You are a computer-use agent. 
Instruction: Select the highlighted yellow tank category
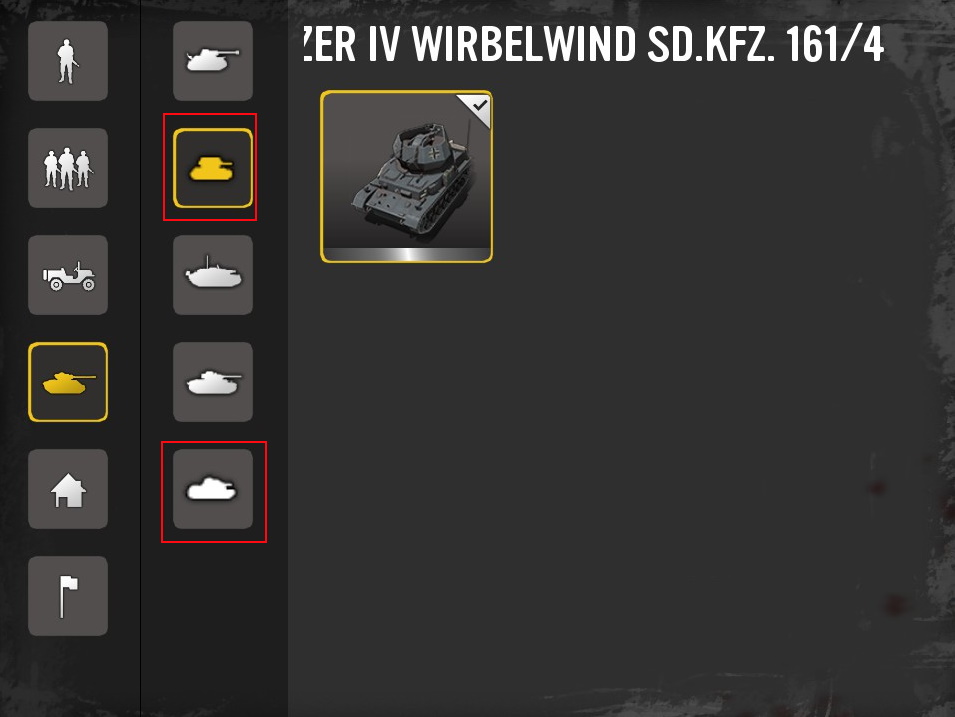pyautogui.click(x=68, y=382)
